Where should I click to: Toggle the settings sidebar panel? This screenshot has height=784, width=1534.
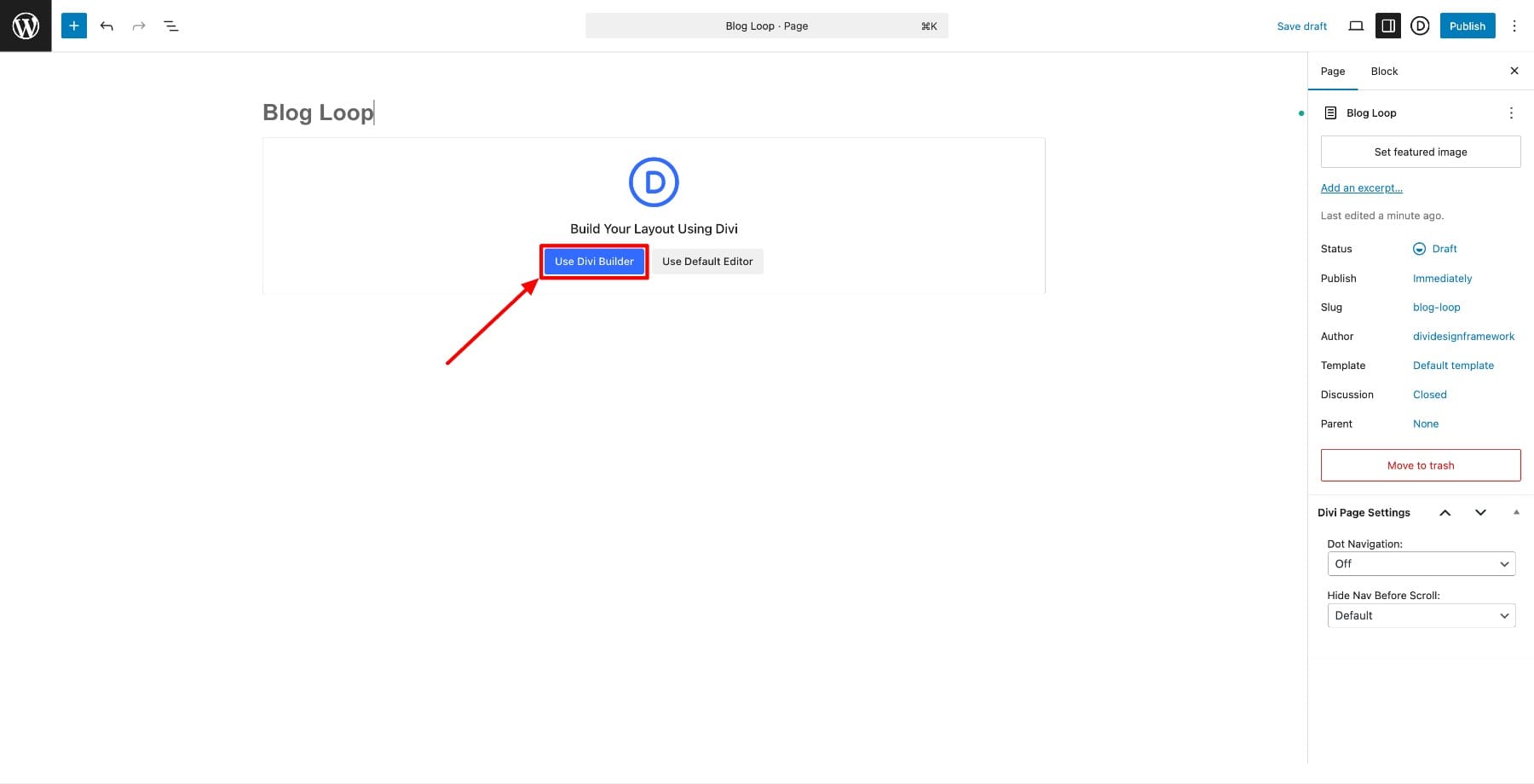[x=1388, y=26]
